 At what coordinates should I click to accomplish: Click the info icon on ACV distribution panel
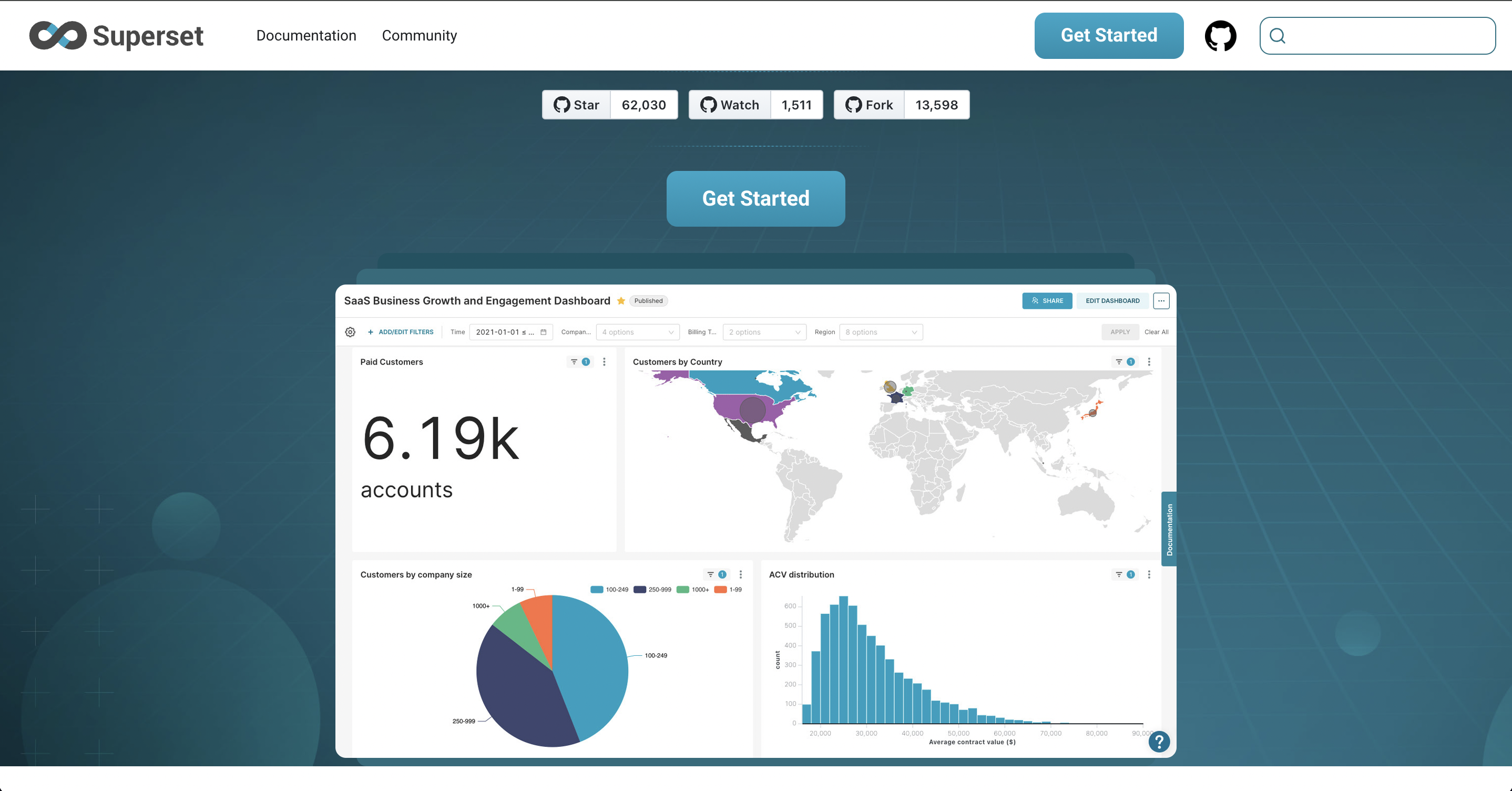1131,574
